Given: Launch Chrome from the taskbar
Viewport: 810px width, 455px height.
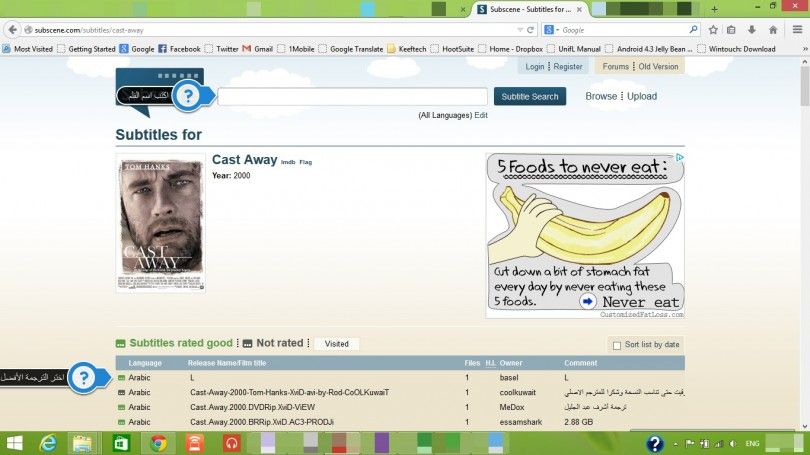Looking at the screenshot, I should coord(158,443).
